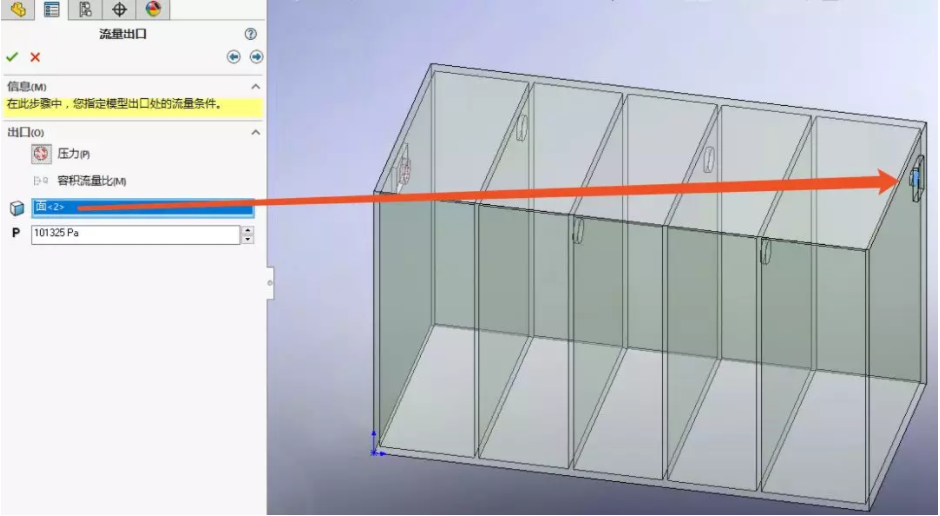
Task: Click the panel splitter collapse handle
Action: pos(270,283)
